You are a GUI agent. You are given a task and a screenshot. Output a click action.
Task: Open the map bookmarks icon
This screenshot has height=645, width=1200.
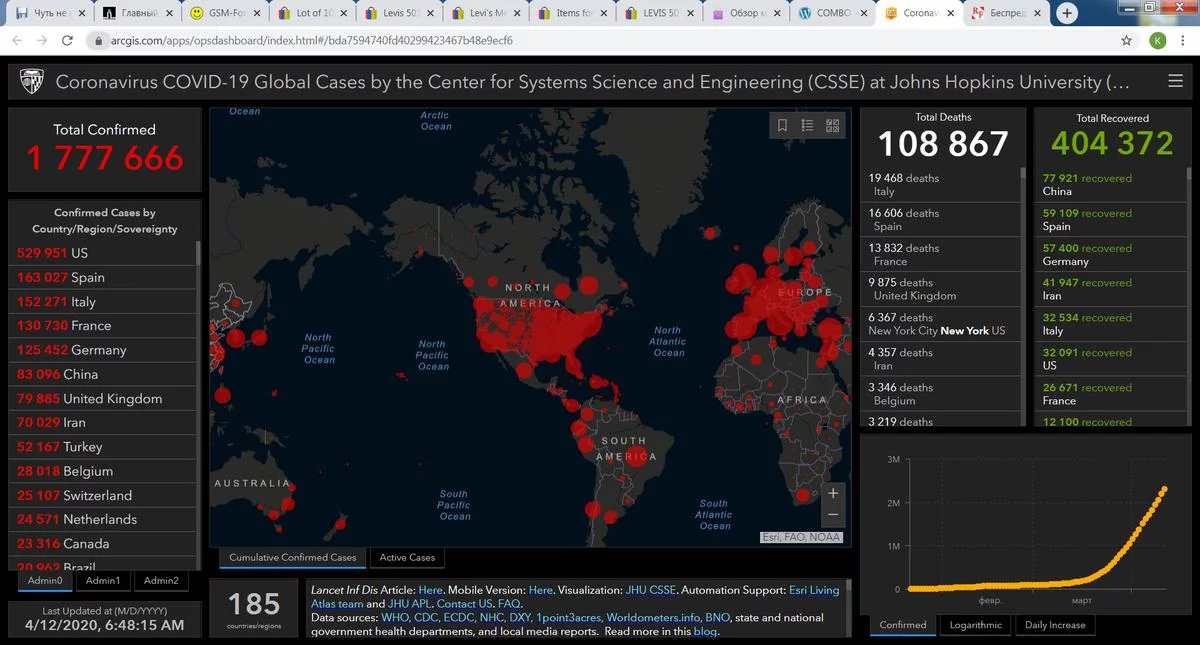click(782, 125)
